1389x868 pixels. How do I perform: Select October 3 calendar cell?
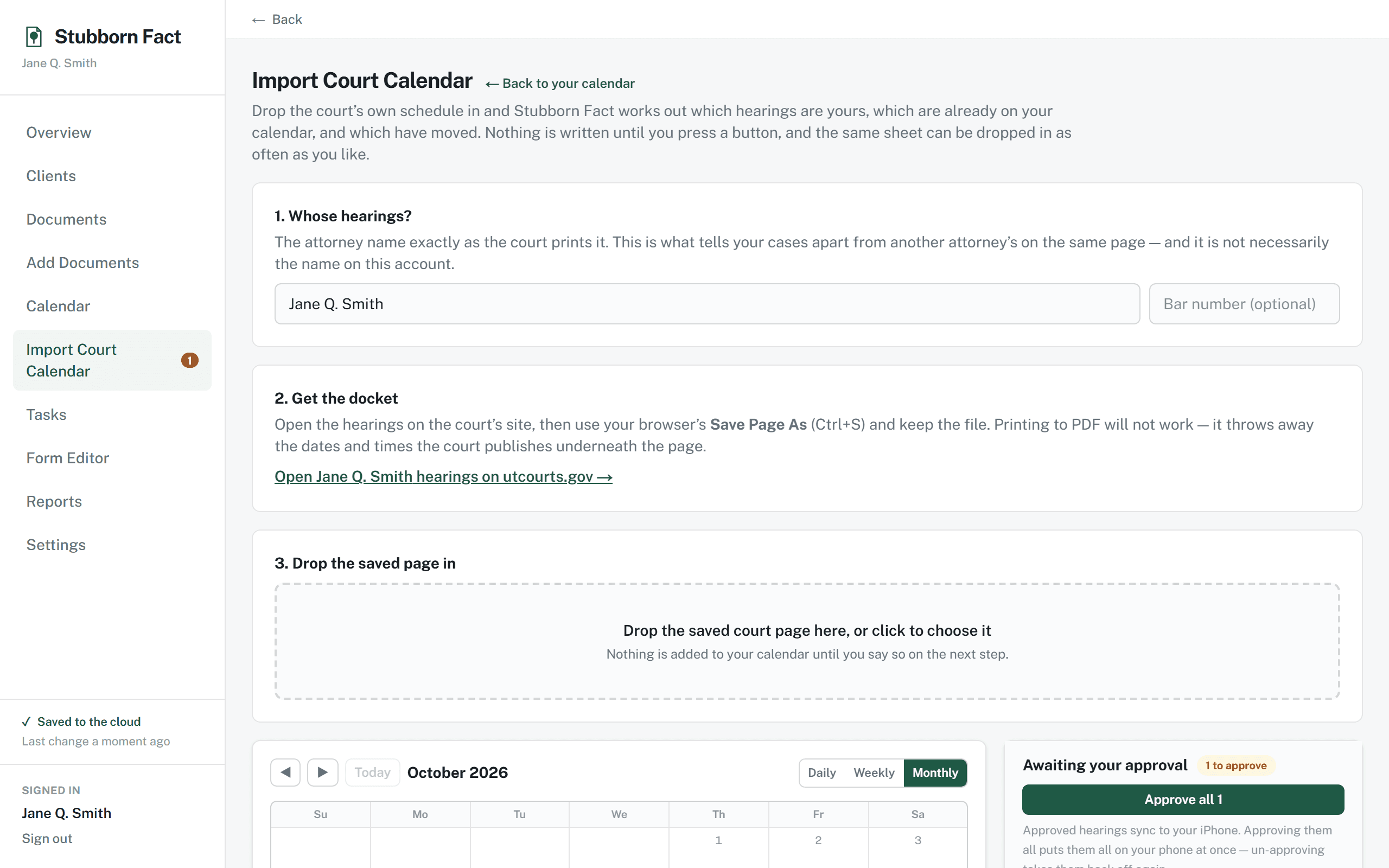917,847
